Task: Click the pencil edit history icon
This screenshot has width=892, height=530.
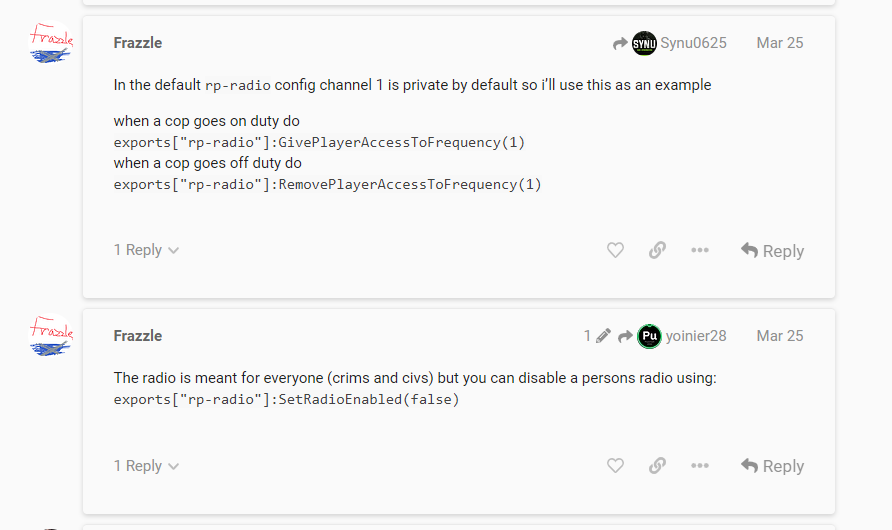Action: point(603,336)
